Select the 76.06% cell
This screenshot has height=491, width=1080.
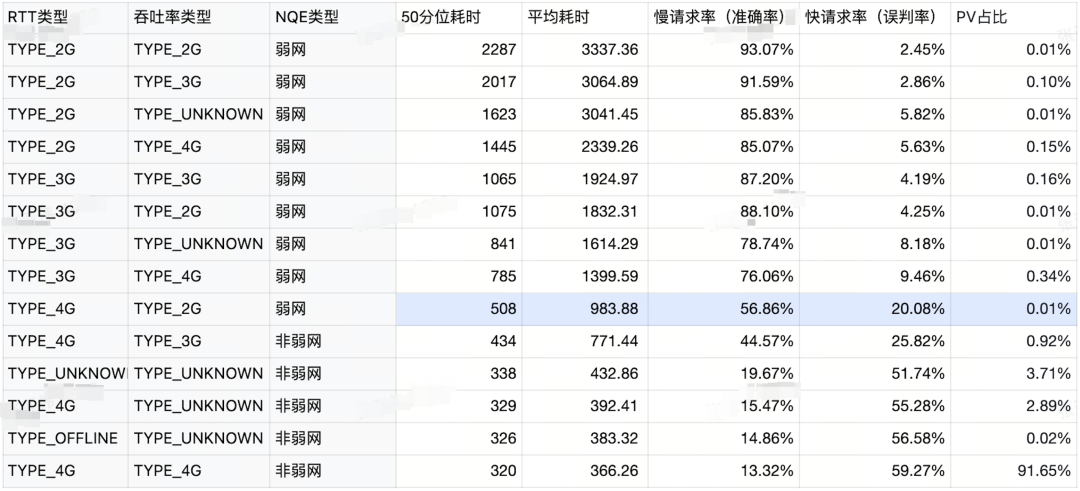(x=724, y=276)
